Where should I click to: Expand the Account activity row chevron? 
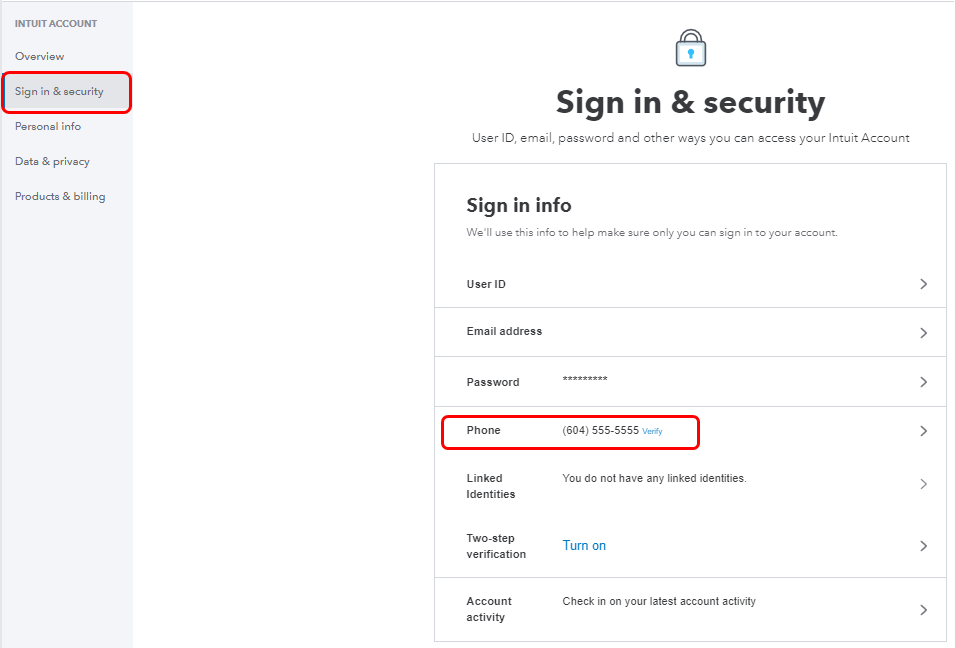coord(923,609)
